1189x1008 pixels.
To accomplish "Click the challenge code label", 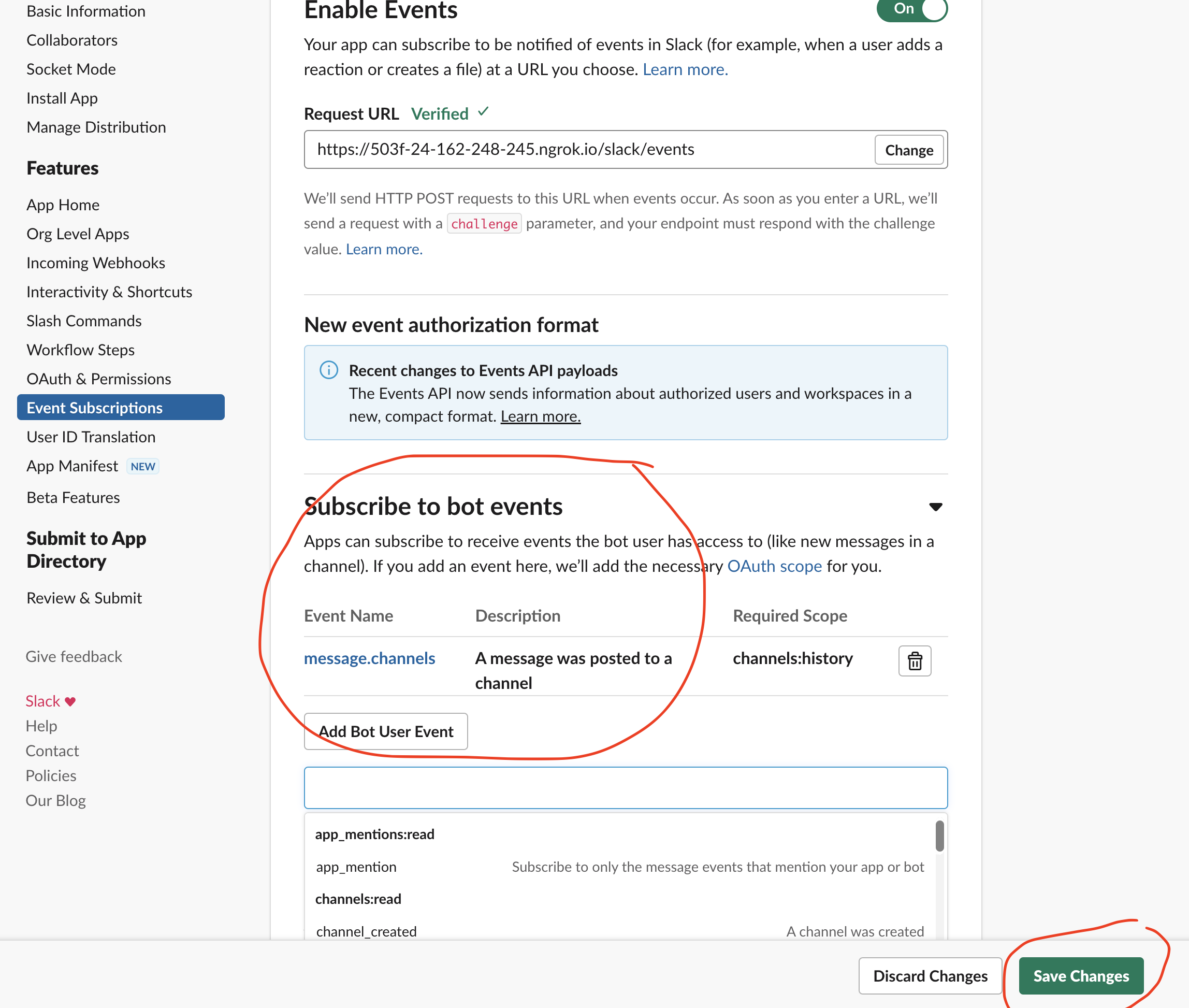I will pos(484,223).
